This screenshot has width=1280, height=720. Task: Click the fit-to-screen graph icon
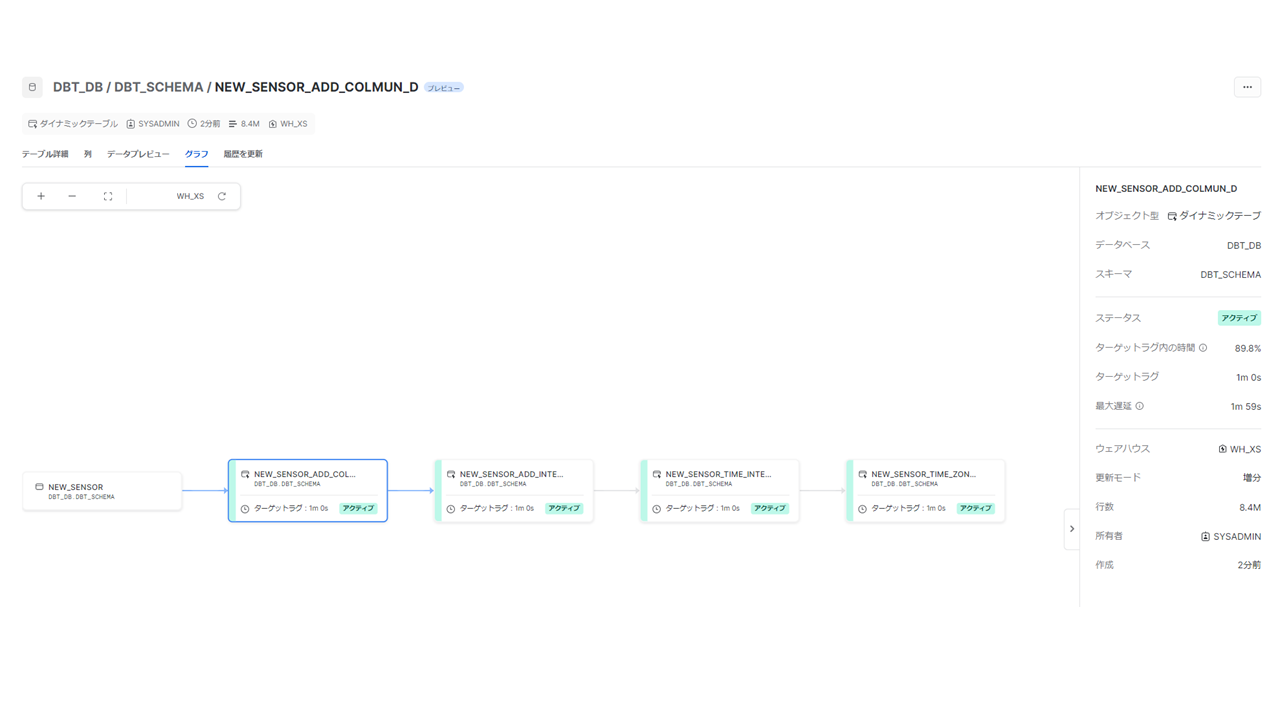(x=108, y=196)
